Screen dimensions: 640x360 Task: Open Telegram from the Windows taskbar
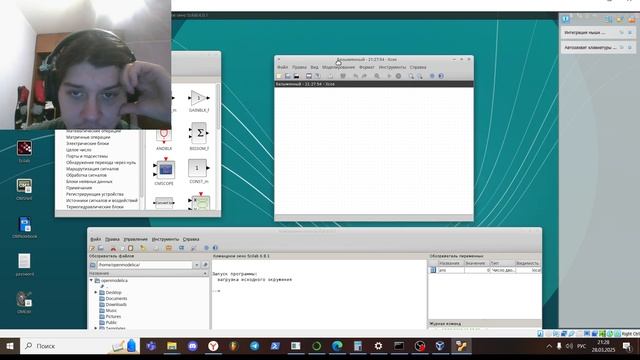tap(254, 346)
